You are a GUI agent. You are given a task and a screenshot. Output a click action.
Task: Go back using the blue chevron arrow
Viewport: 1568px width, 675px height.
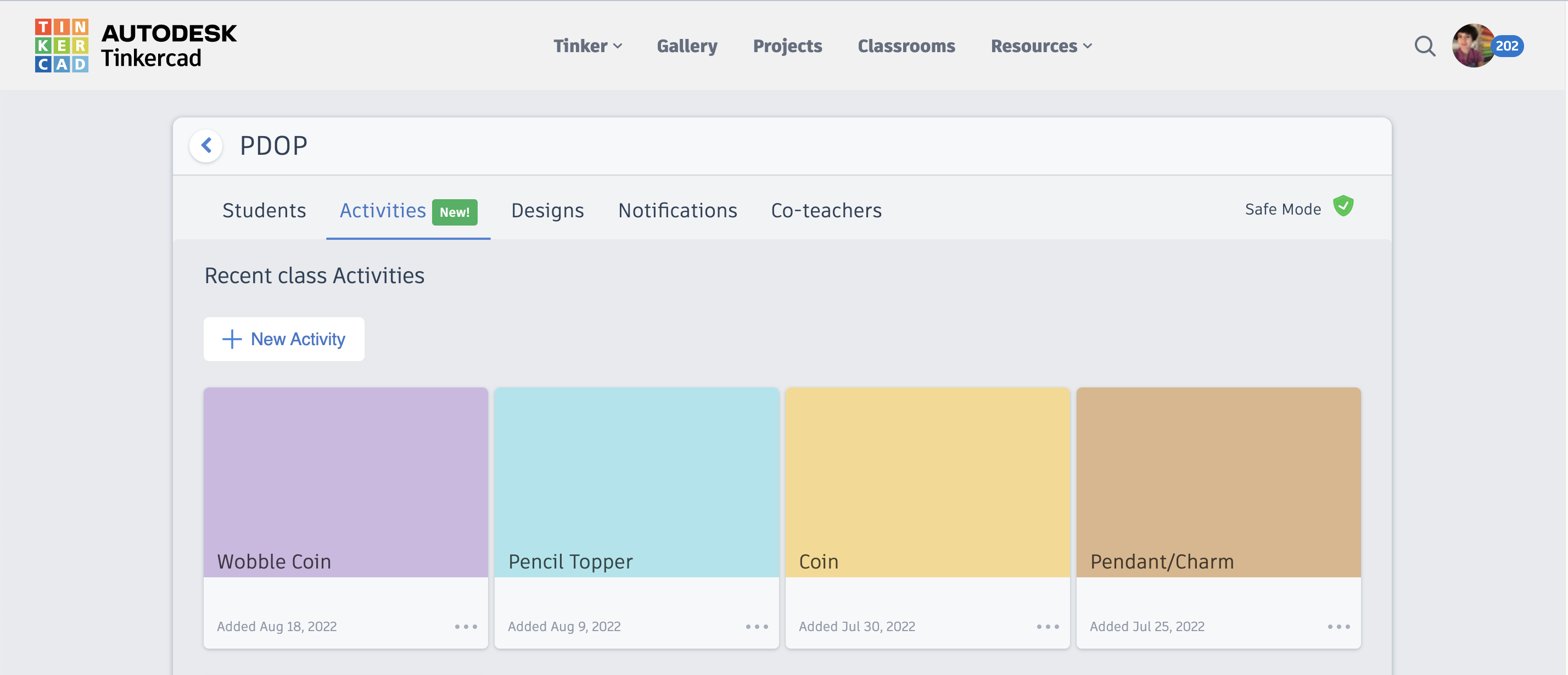click(206, 146)
